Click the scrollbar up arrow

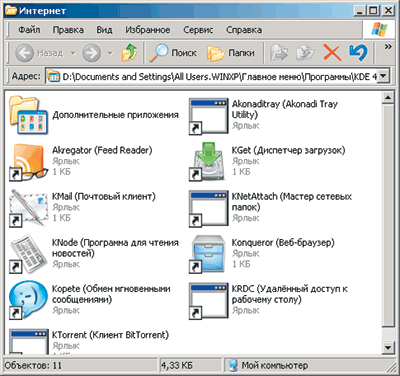pos(388,97)
